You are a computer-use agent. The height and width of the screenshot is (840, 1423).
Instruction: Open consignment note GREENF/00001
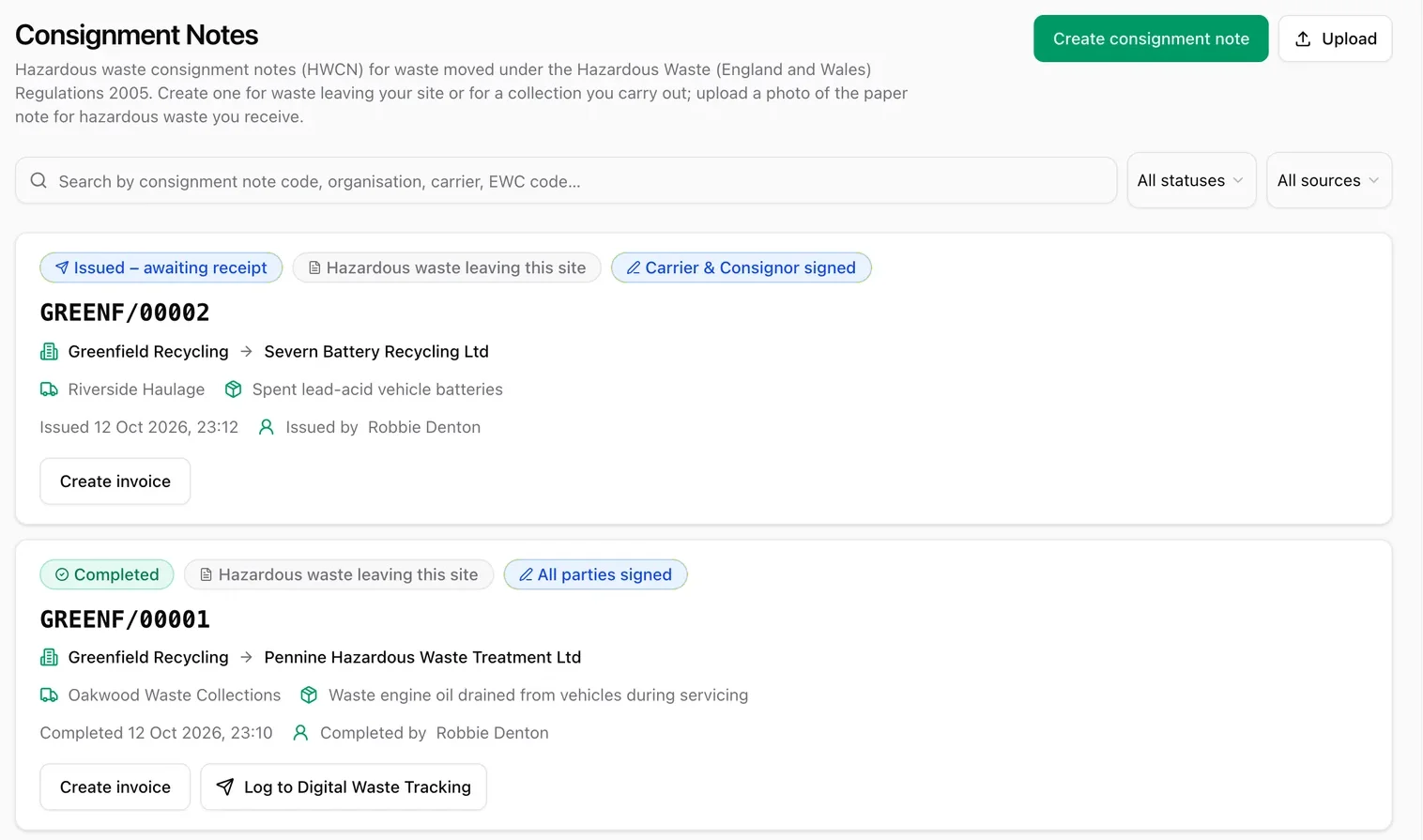125,619
